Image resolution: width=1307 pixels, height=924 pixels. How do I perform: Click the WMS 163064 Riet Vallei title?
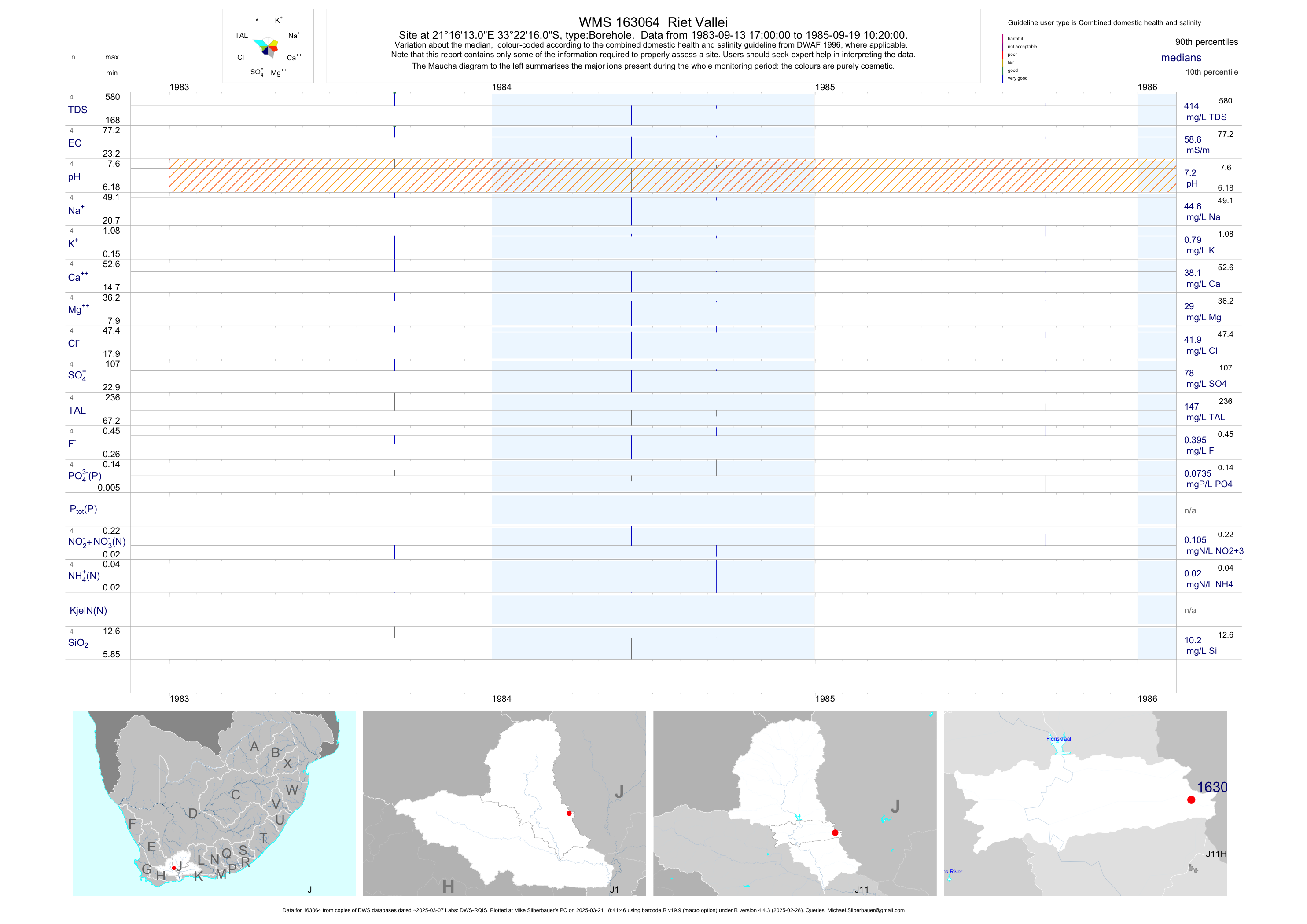653,22
